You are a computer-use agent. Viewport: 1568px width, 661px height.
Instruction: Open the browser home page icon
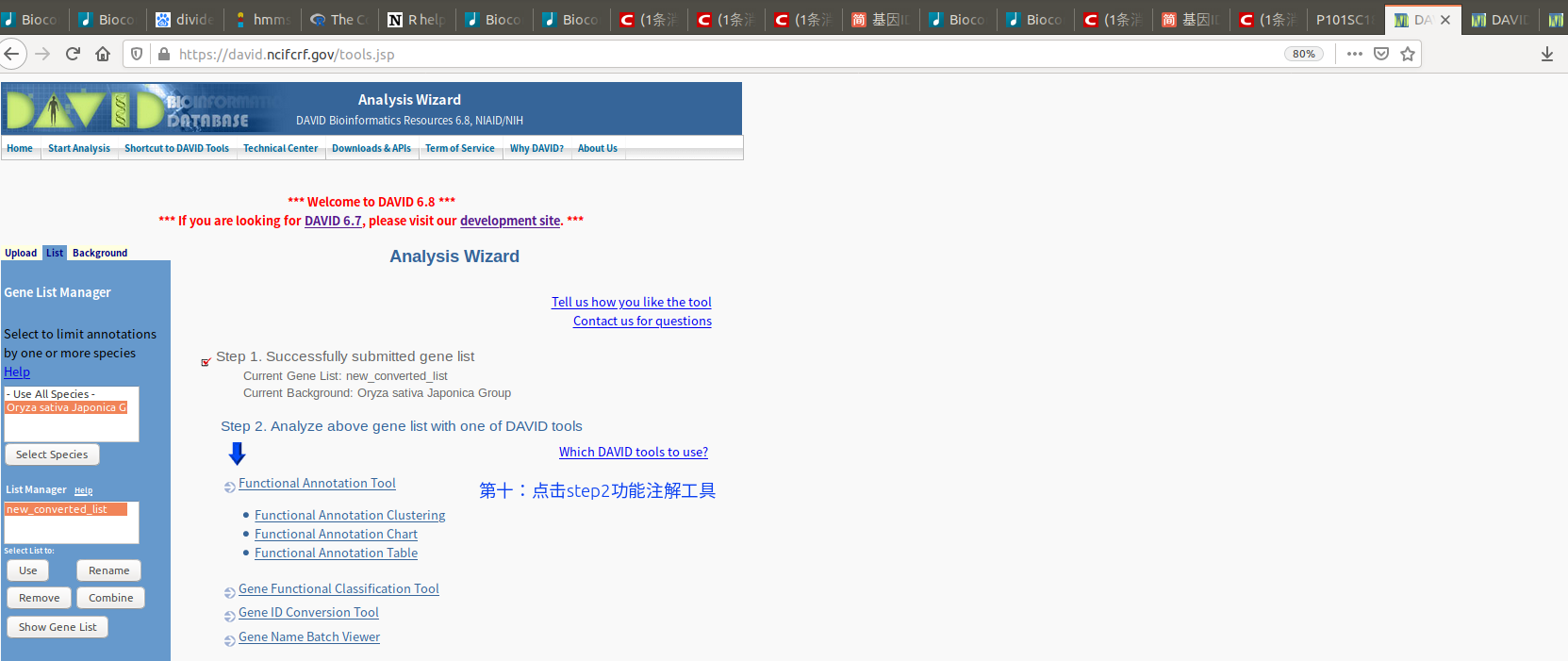click(103, 54)
